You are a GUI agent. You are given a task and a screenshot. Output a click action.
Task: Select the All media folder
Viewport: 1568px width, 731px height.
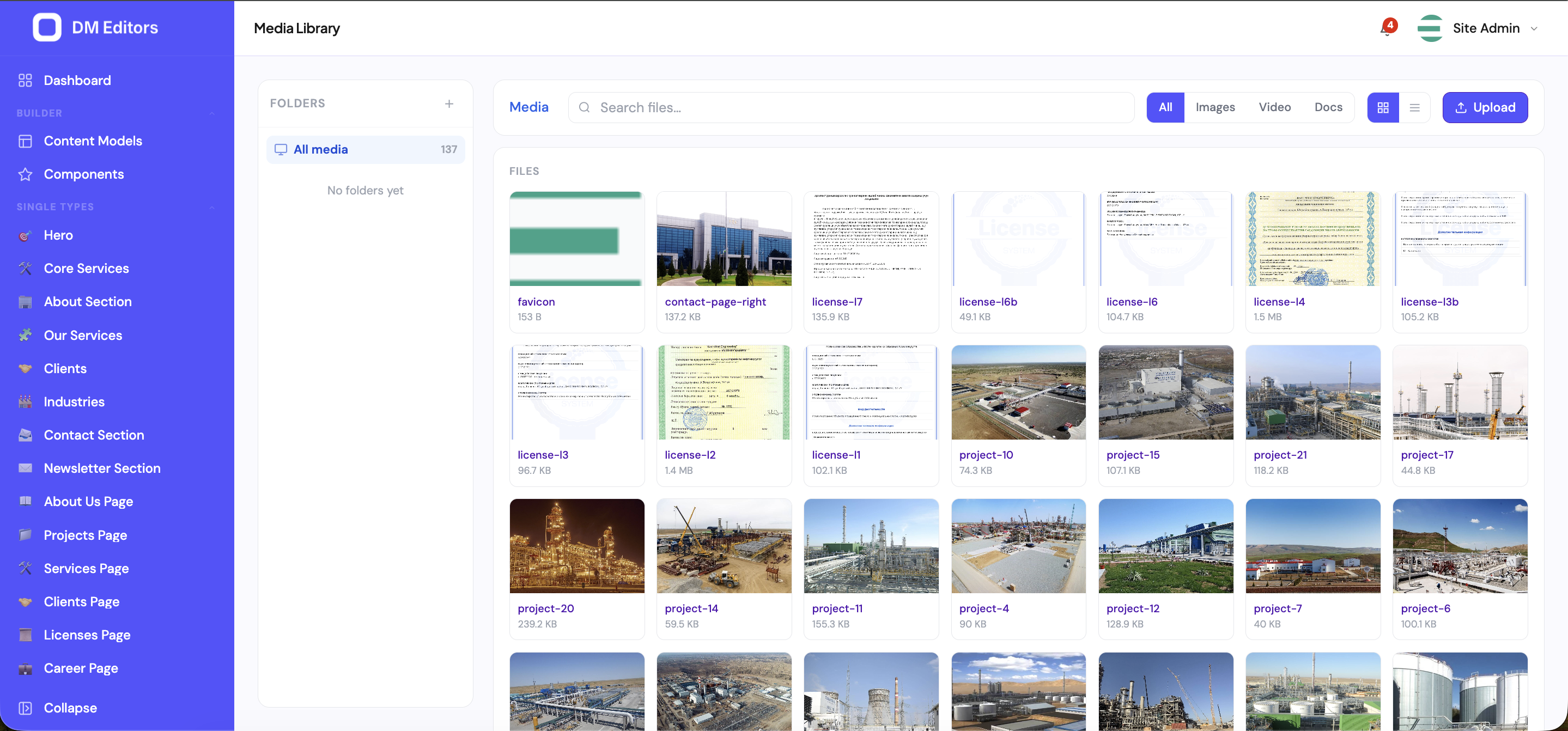point(366,149)
